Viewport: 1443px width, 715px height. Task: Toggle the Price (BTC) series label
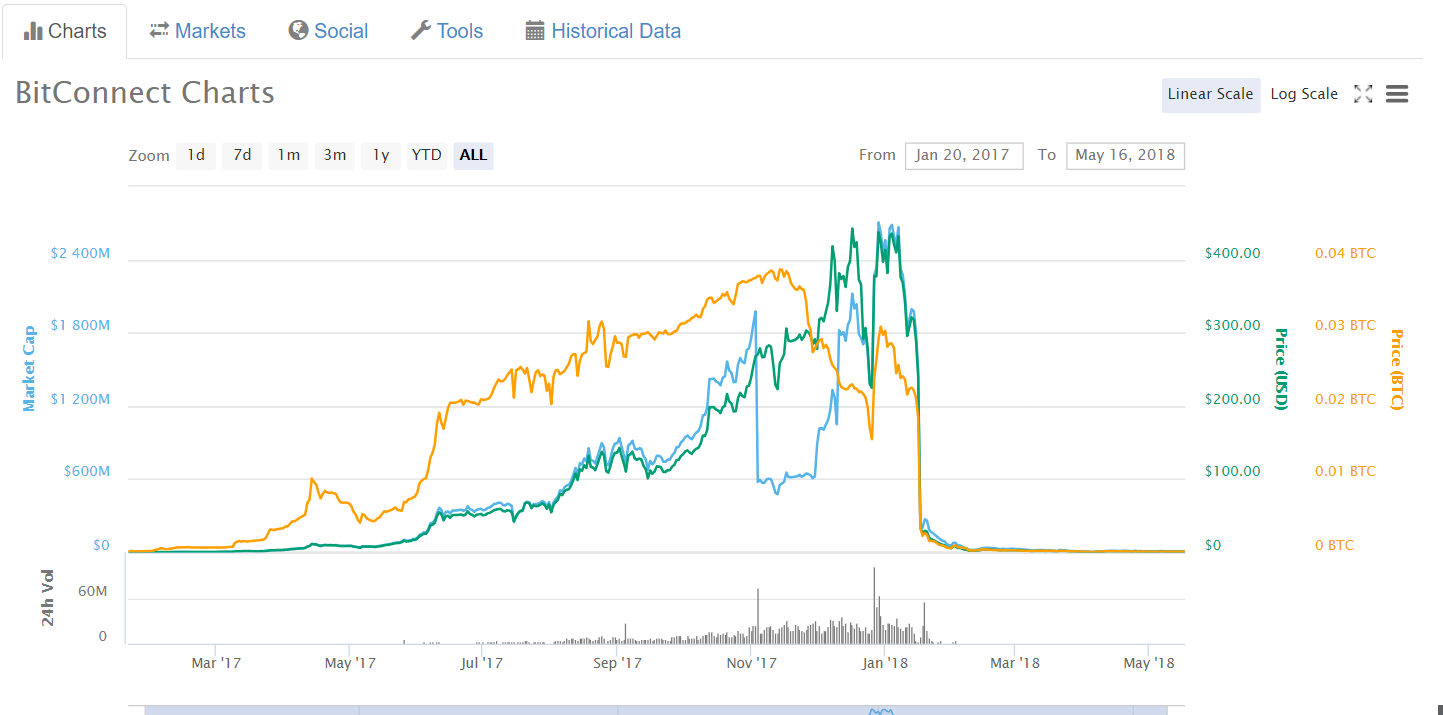[x=1397, y=368]
